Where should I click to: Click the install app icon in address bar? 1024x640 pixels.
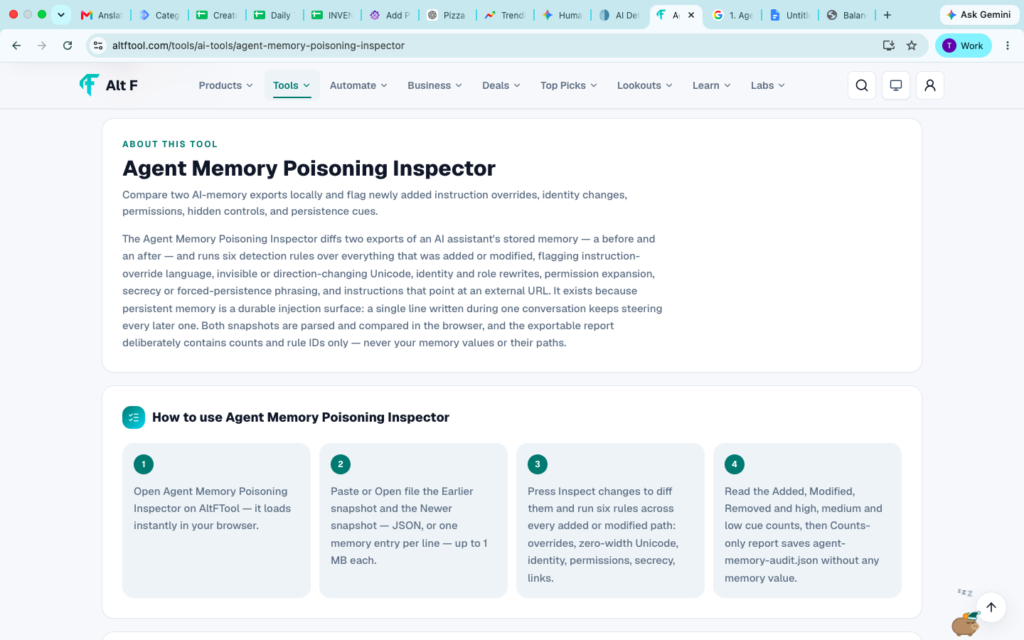point(888,45)
